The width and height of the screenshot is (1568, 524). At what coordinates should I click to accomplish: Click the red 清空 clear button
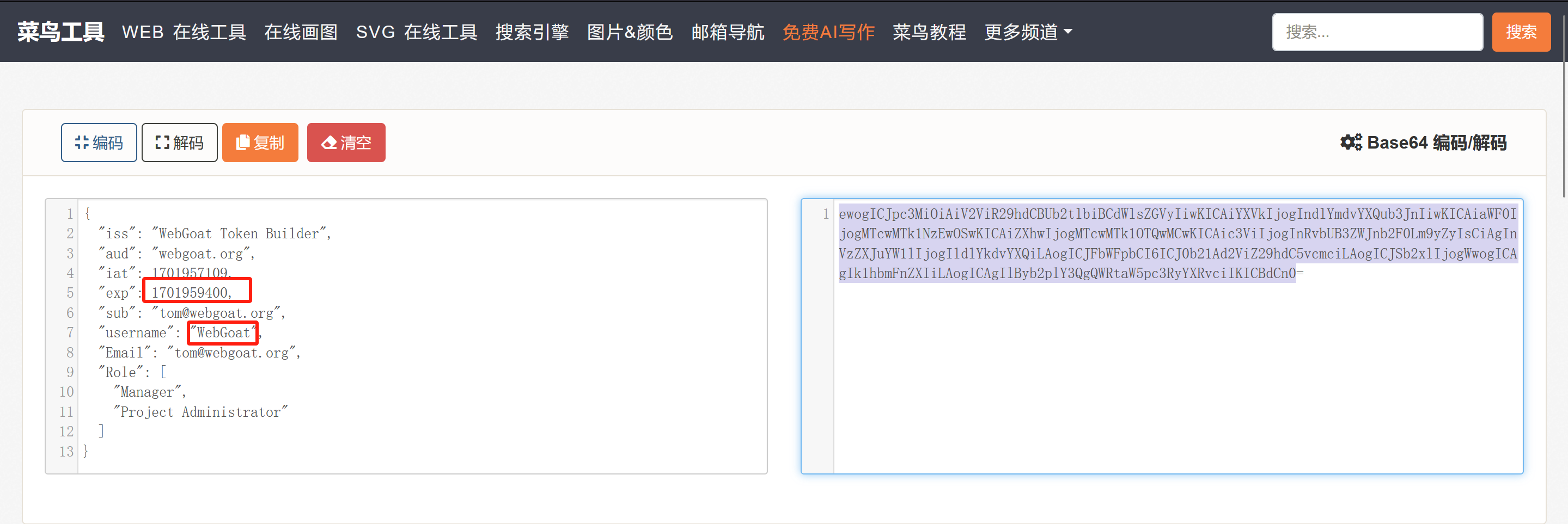346,143
